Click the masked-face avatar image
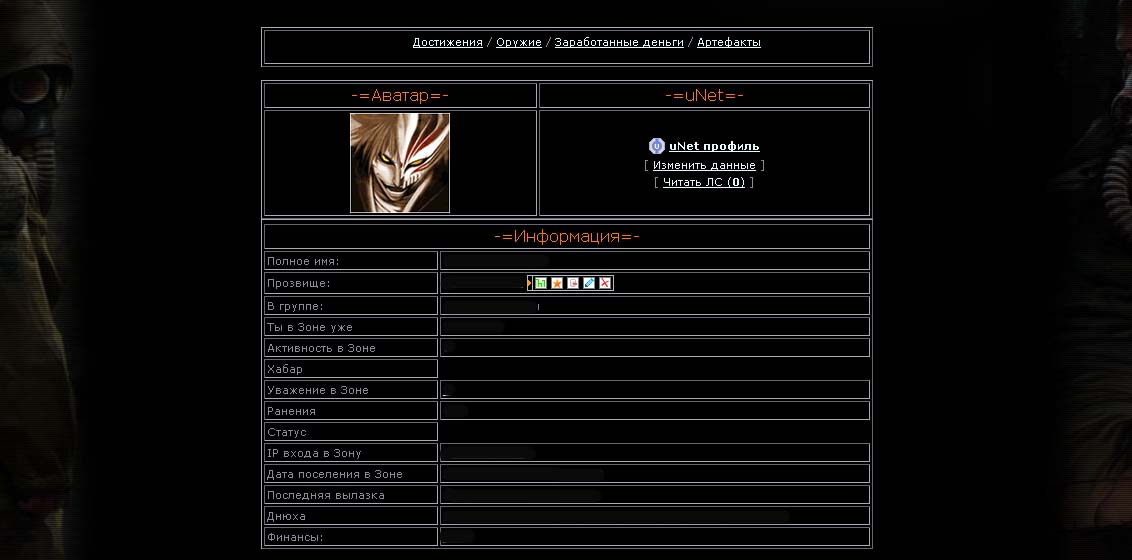This screenshot has width=1132, height=560. point(400,162)
